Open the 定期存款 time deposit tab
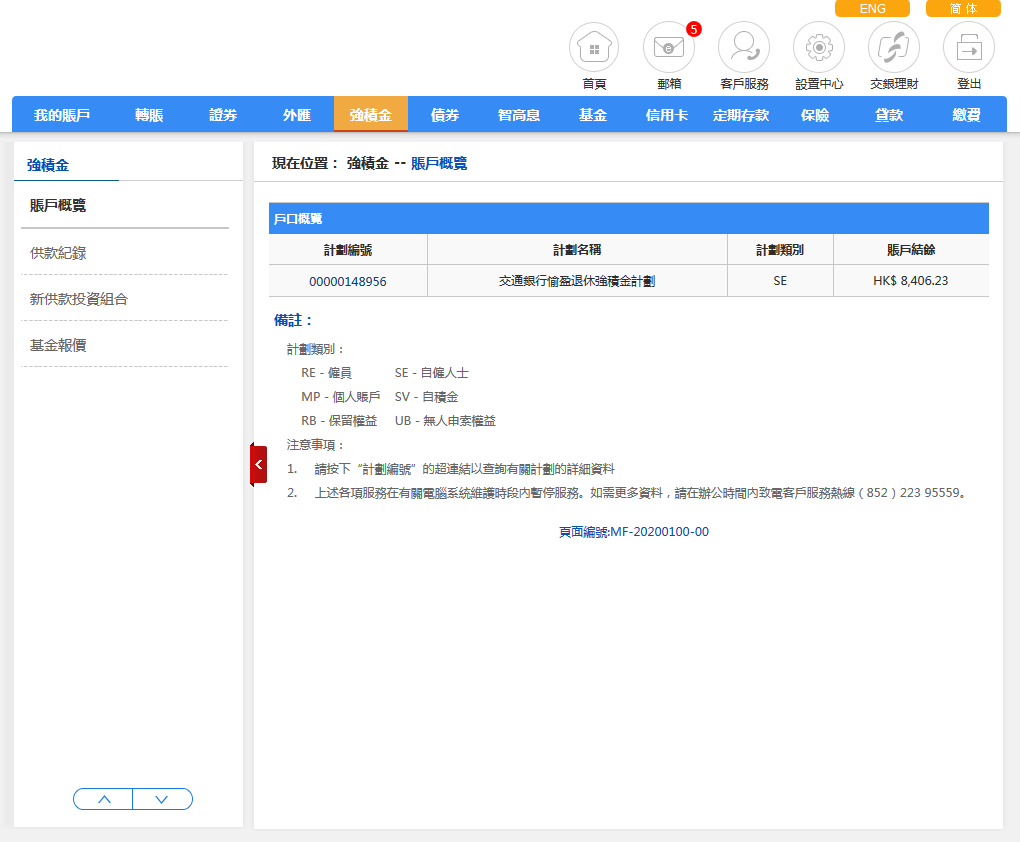1020x842 pixels. pyautogui.click(x=741, y=115)
